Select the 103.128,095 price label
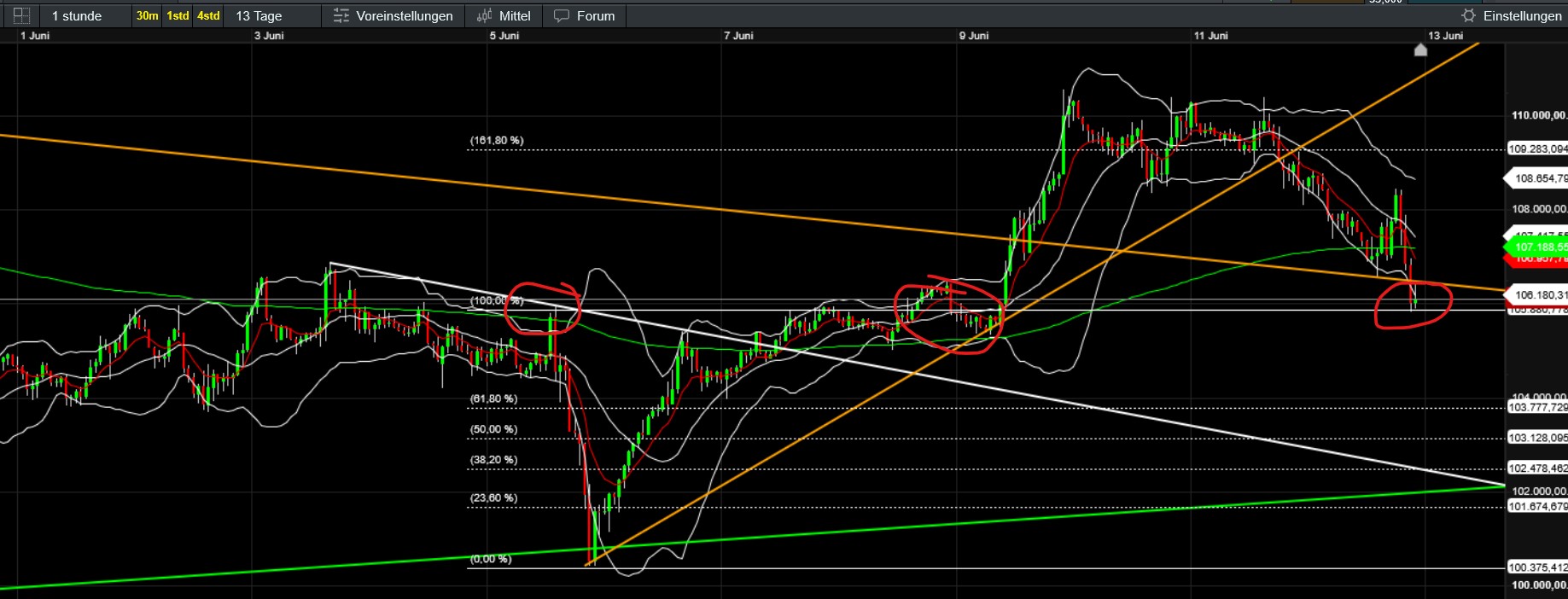 (1537, 438)
